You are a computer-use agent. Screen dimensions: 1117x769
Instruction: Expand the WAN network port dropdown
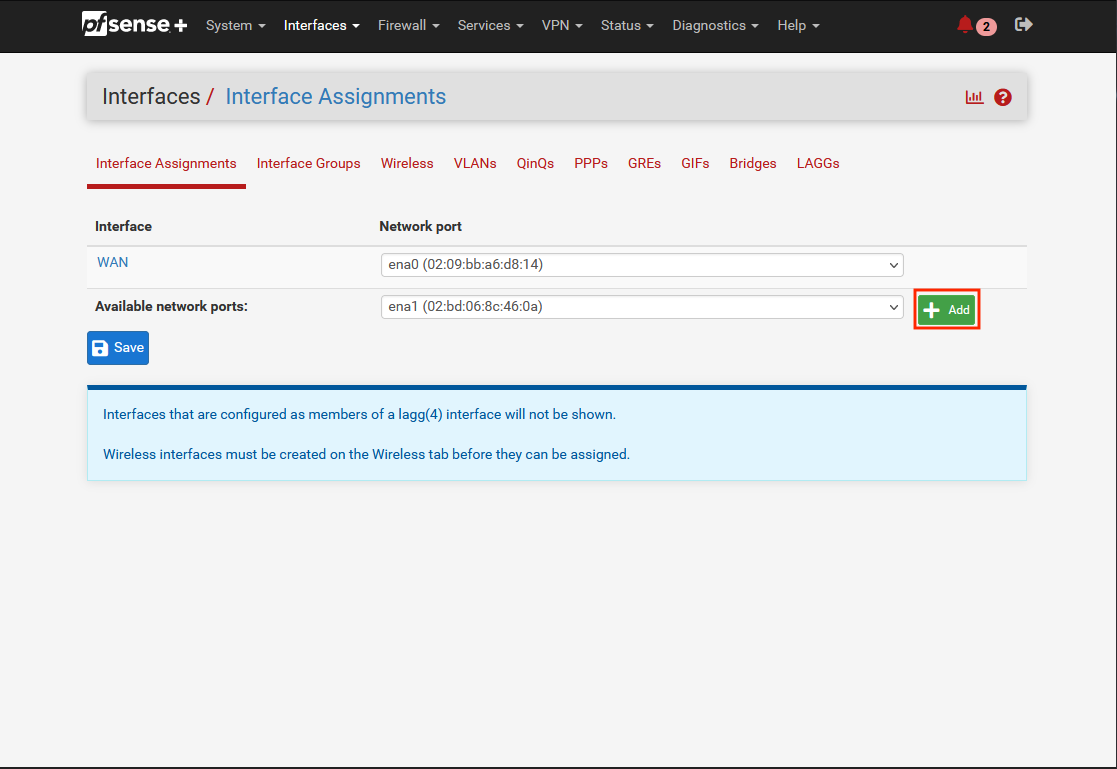click(641, 265)
